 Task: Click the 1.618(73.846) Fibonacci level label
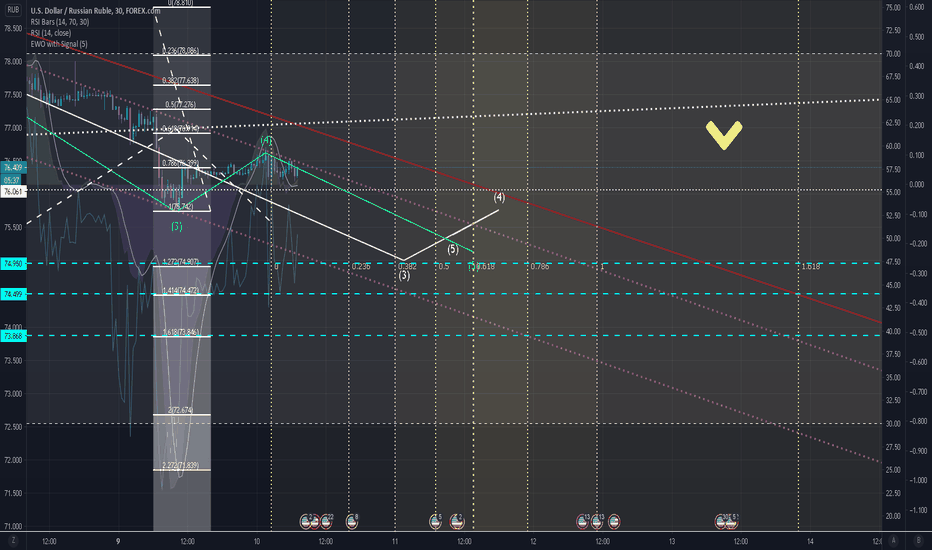click(181, 332)
